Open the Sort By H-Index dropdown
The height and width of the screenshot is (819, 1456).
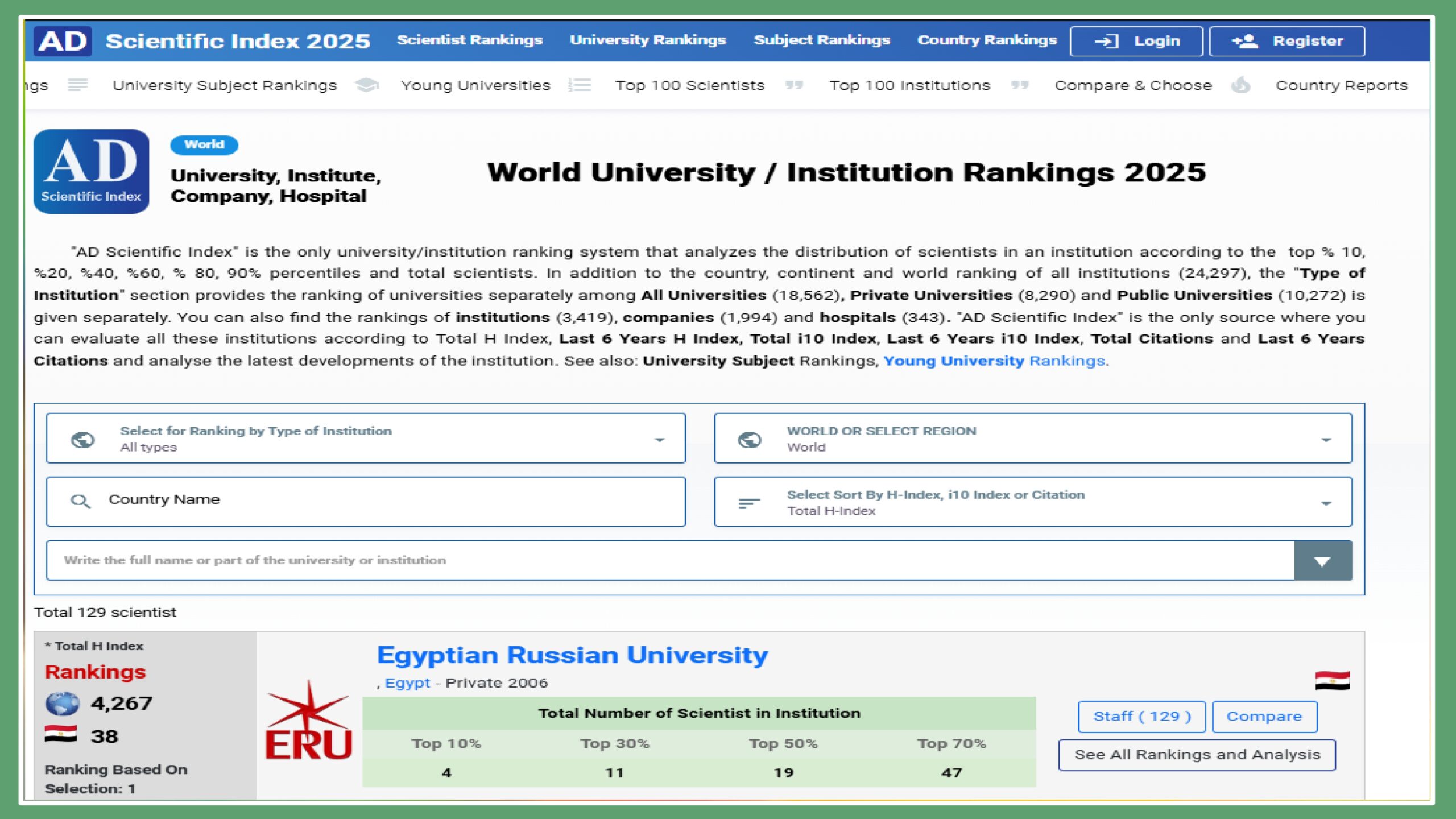1033,502
